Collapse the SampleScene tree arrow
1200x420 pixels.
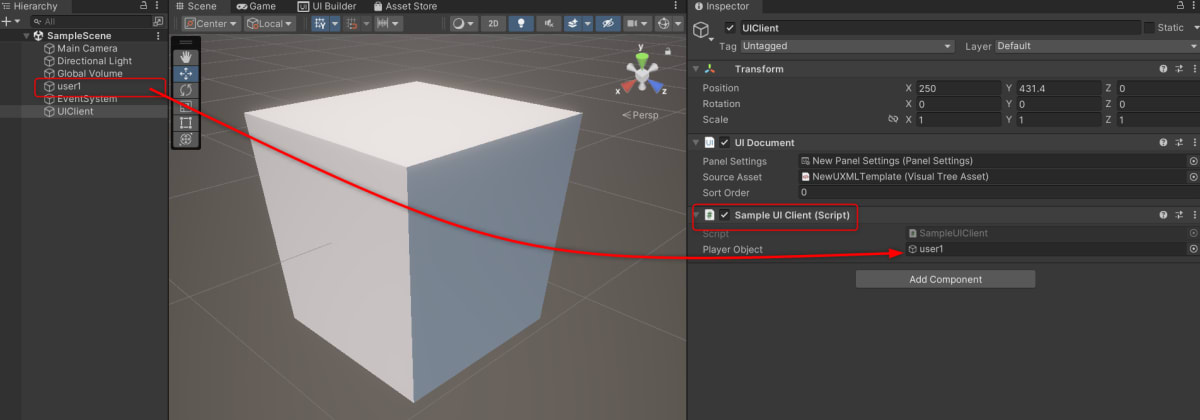coord(27,35)
